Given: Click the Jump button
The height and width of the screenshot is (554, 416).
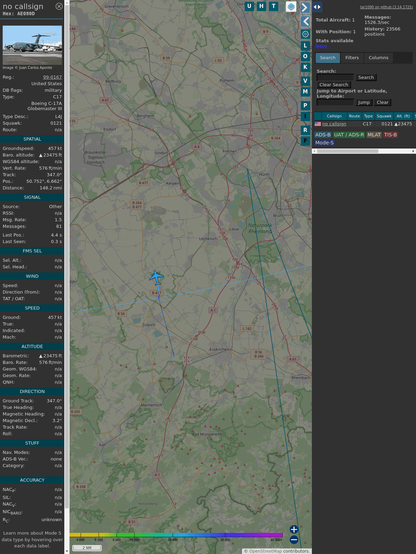Looking at the screenshot, I should (x=363, y=102).
